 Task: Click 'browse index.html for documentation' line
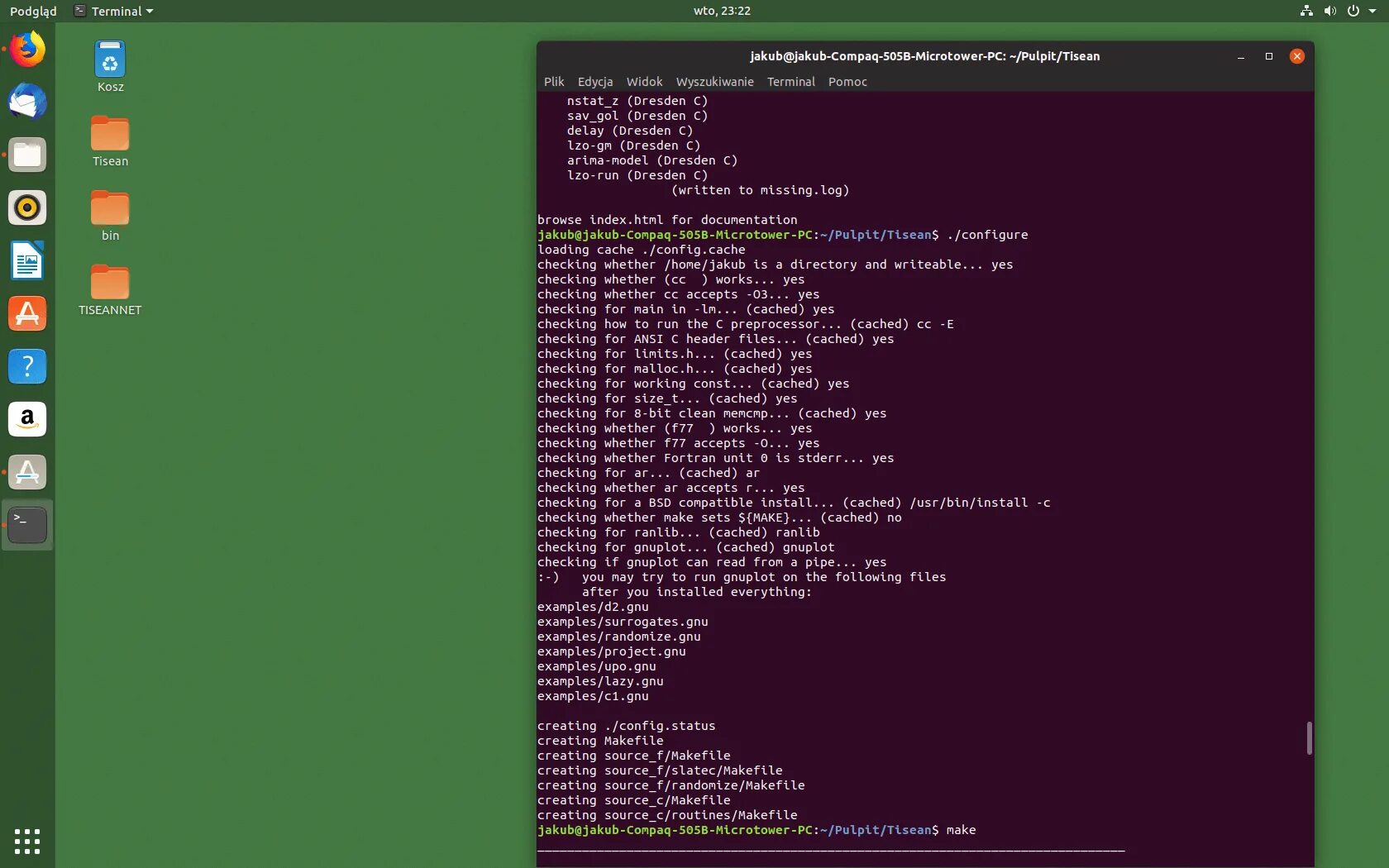tap(667, 220)
